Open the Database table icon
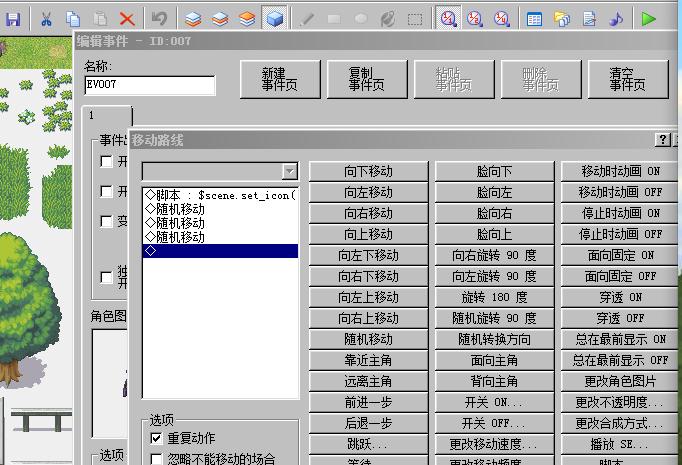 pos(534,19)
